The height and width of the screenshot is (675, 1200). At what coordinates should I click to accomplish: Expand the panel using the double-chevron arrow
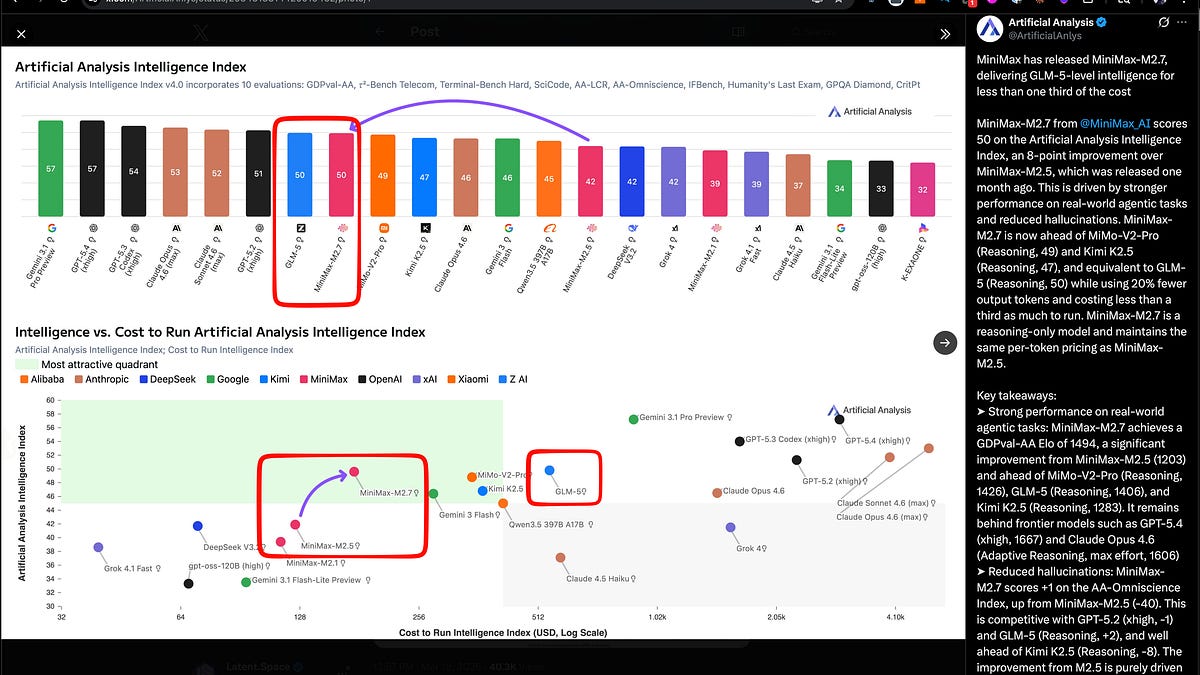coord(946,32)
